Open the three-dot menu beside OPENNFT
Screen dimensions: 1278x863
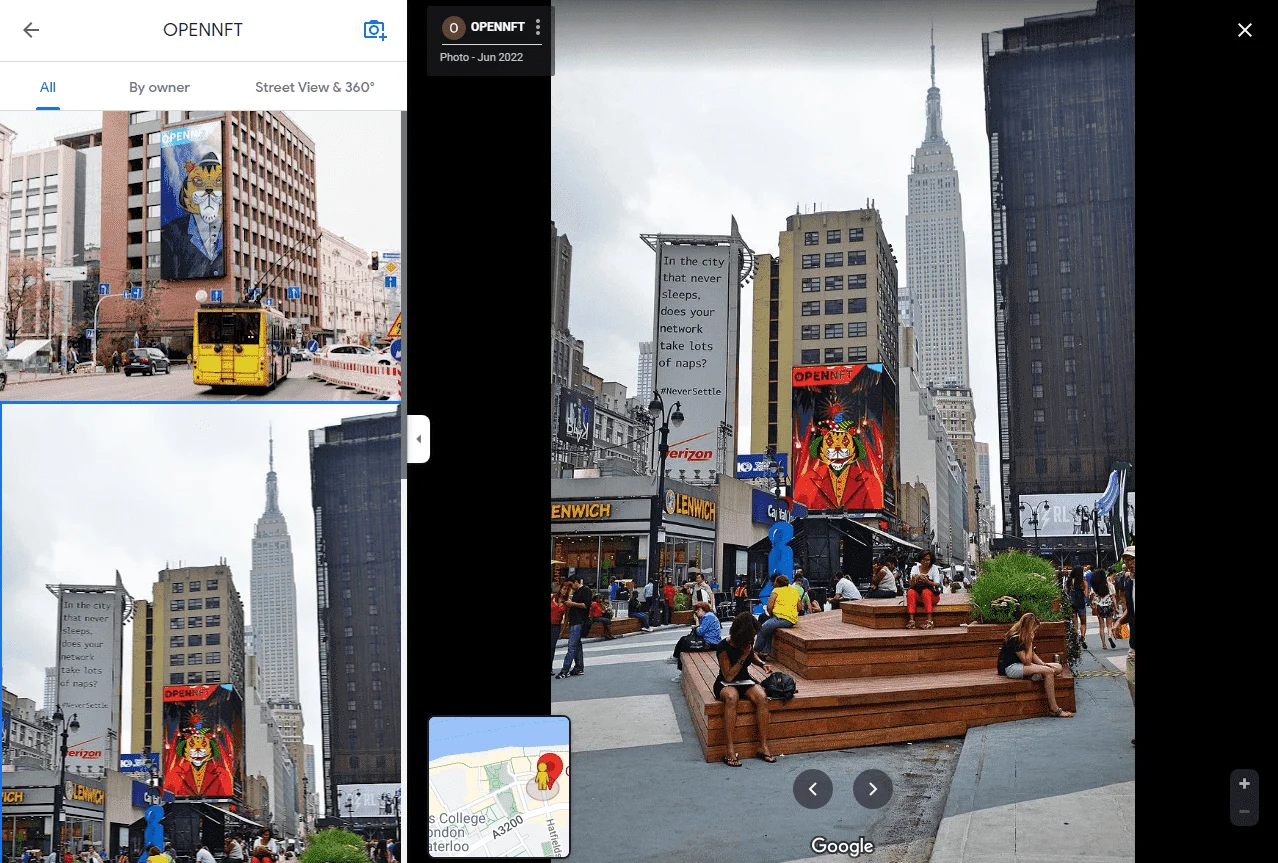click(538, 28)
